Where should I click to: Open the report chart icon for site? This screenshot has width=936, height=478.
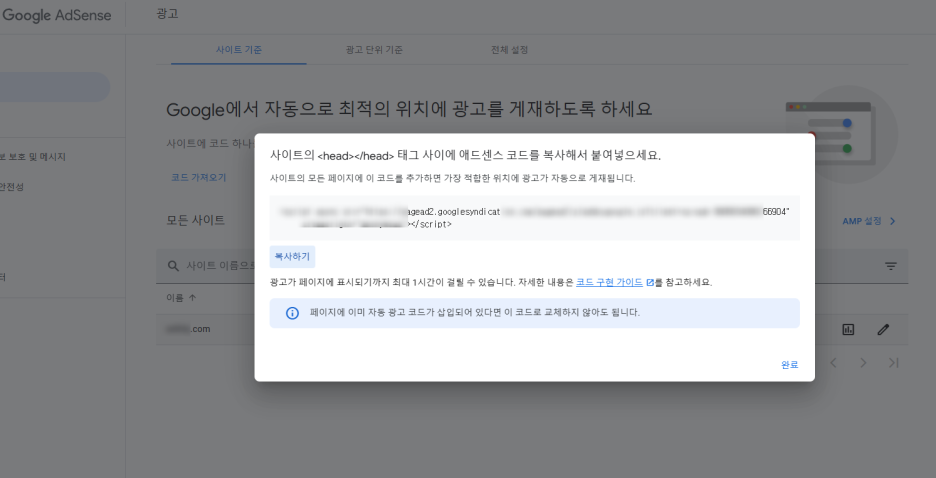(848, 329)
